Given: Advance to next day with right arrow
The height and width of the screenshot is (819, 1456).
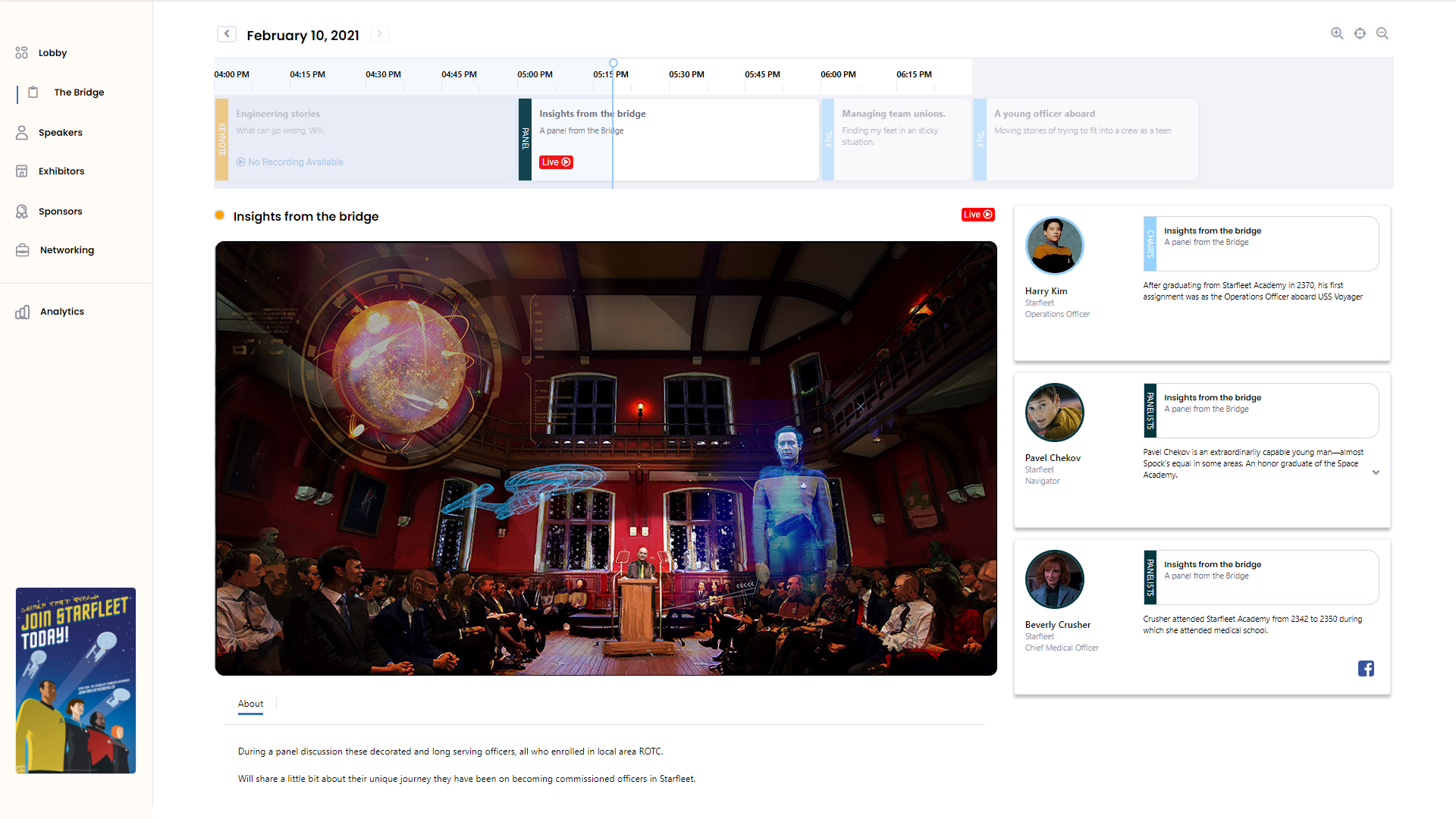Looking at the screenshot, I should pos(379,33).
